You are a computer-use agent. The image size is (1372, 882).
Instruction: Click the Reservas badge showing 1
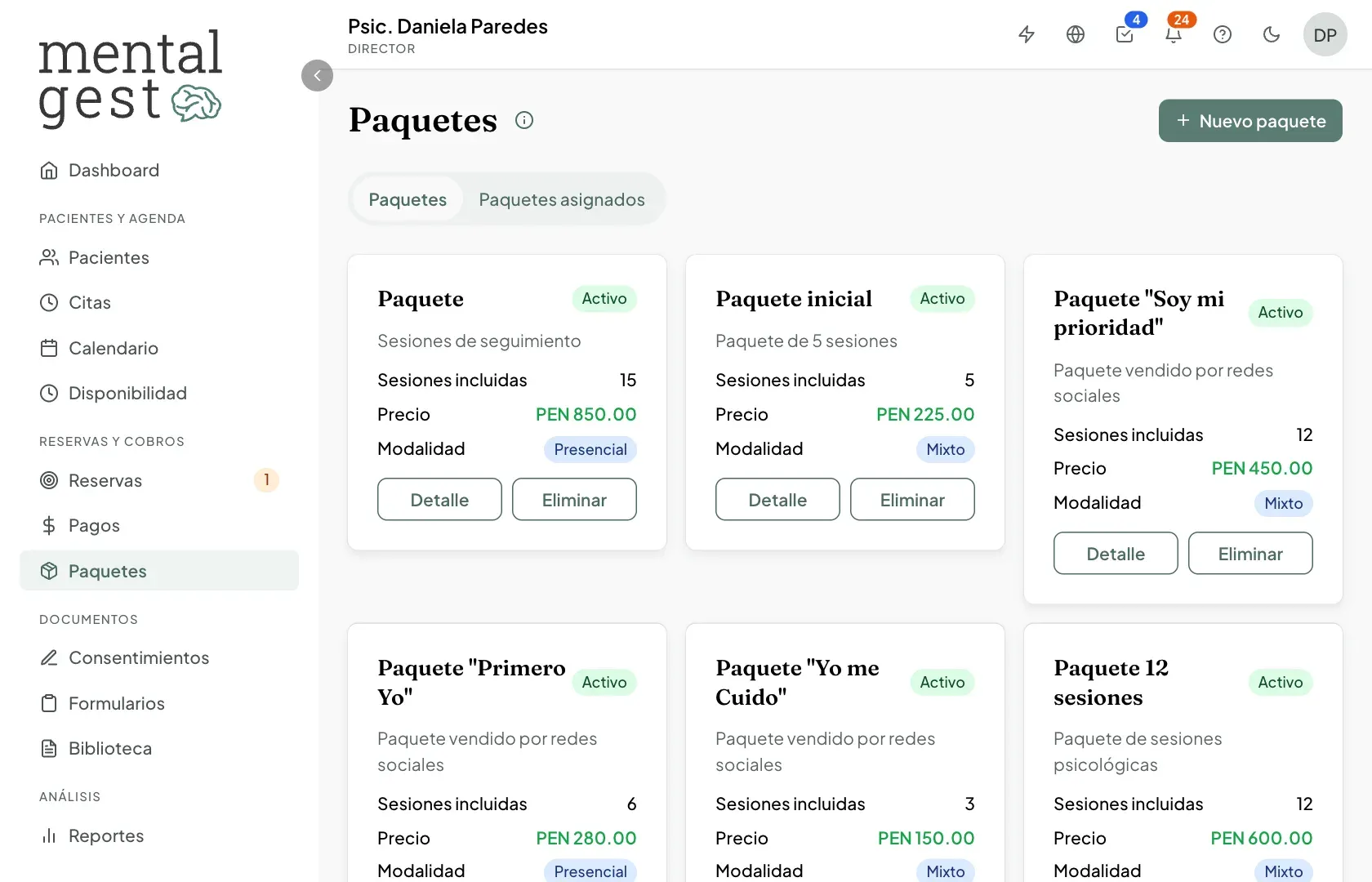(x=266, y=480)
